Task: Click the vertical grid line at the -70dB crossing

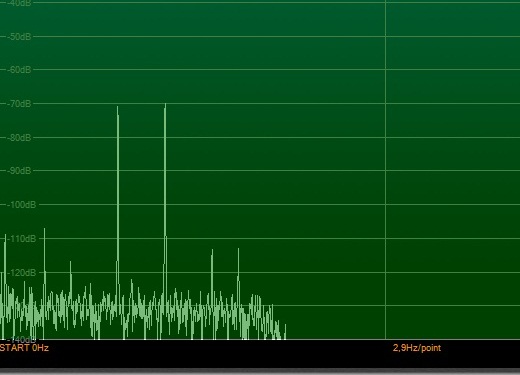Action: (386, 104)
